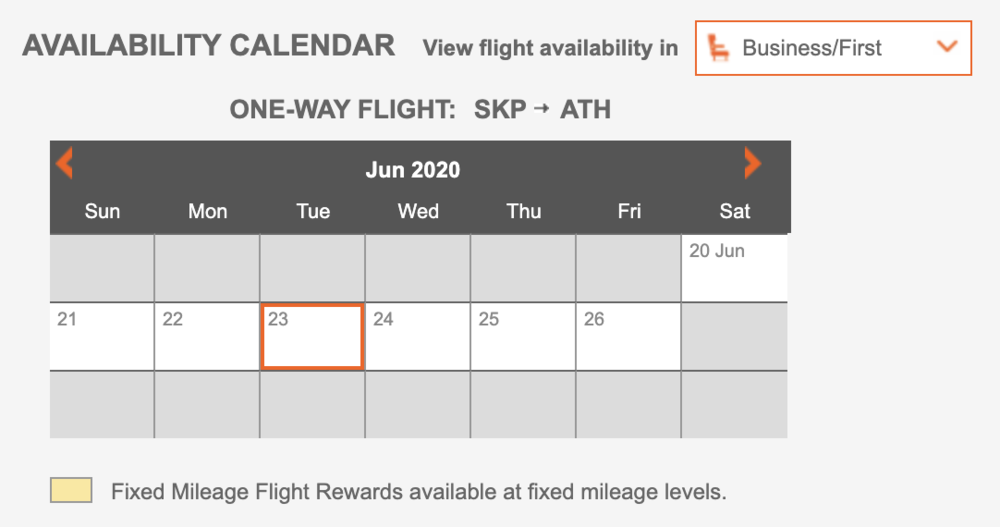Click the Sun weekday column header
The image size is (1000, 527).
102,211
